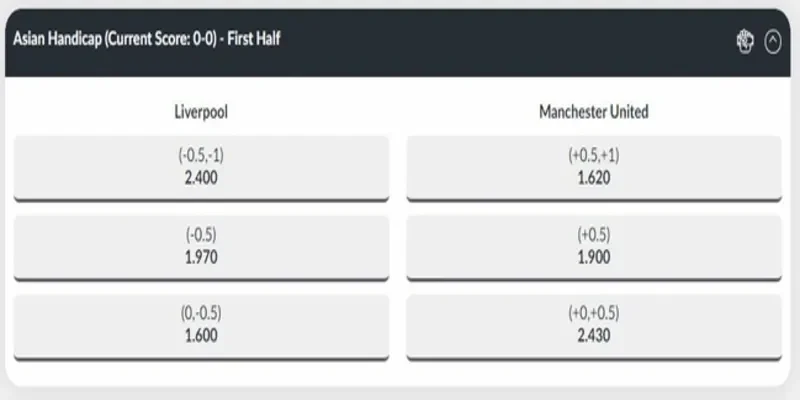Choose Manchester United odds 1.900
Viewport: 800px width, 400px height.
593,257
